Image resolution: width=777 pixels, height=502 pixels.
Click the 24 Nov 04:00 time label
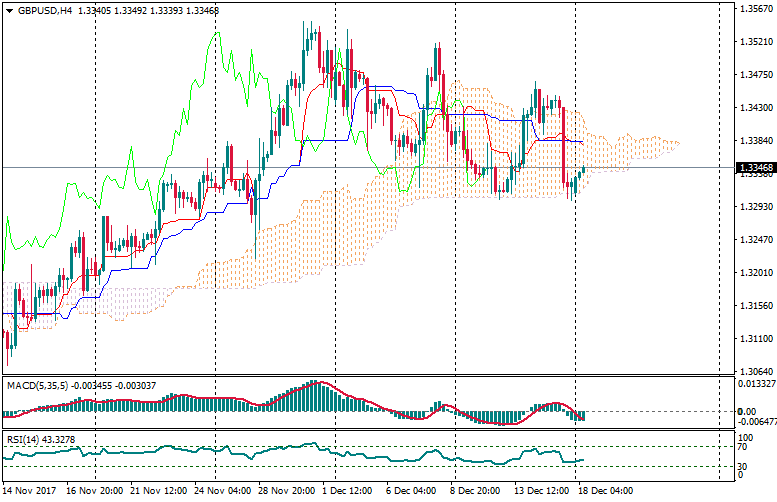(225, 492)
